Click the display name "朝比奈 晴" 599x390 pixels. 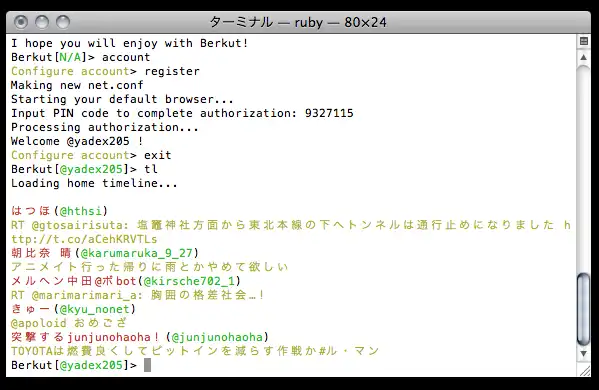click(x=41, y=253)
